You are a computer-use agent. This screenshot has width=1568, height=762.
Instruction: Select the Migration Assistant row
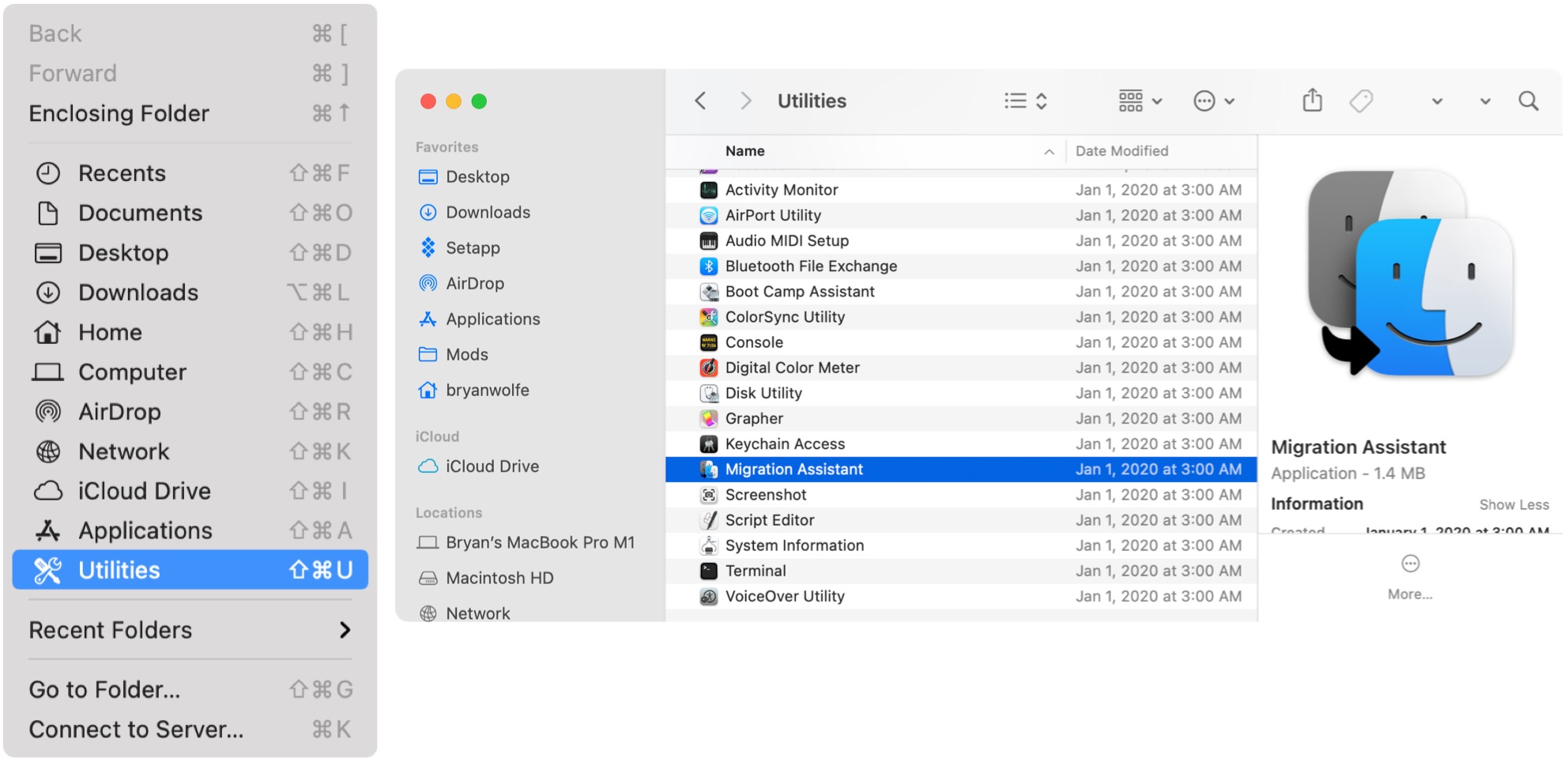[x=961, y=470]
